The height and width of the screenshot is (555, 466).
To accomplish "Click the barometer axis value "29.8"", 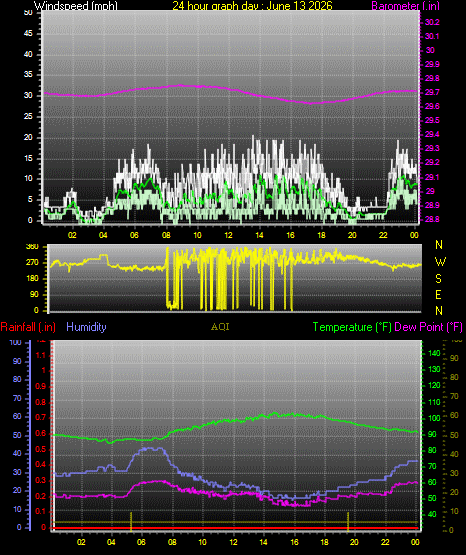I will (x=432, y=78).
